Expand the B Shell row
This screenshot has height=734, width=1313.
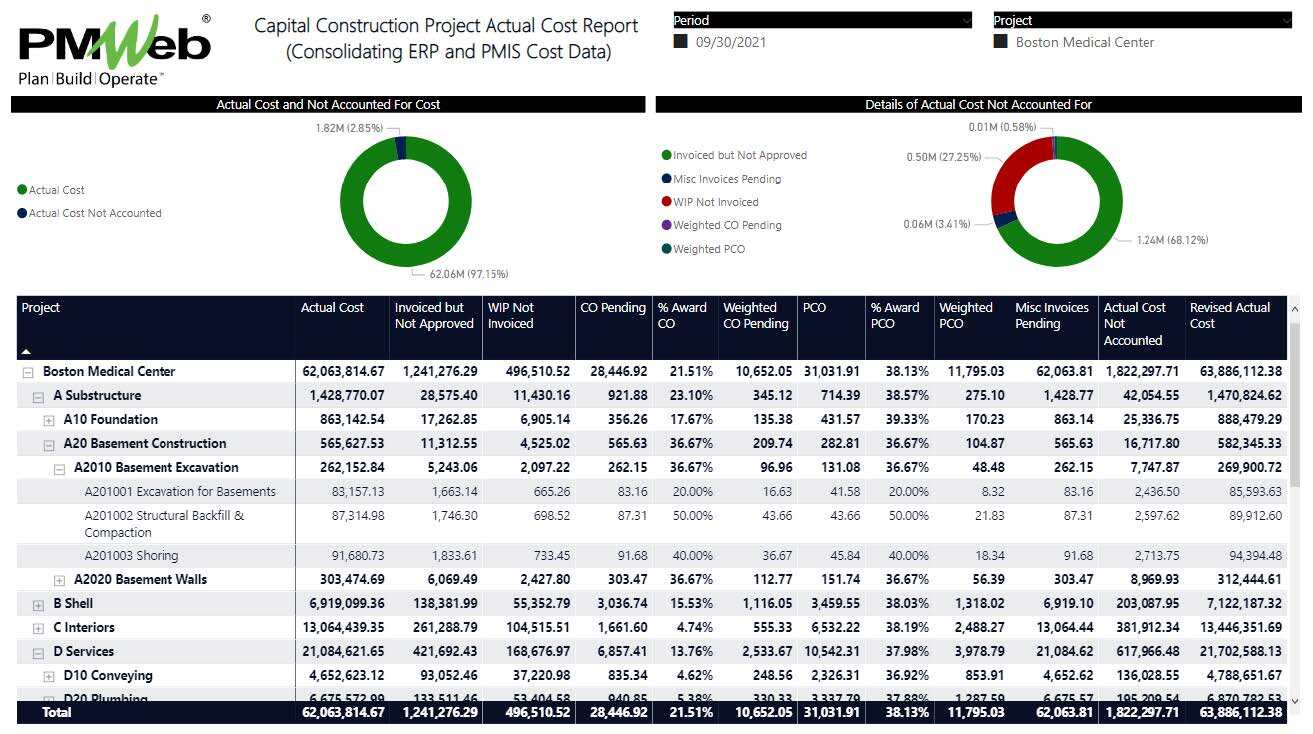point(38,604)
